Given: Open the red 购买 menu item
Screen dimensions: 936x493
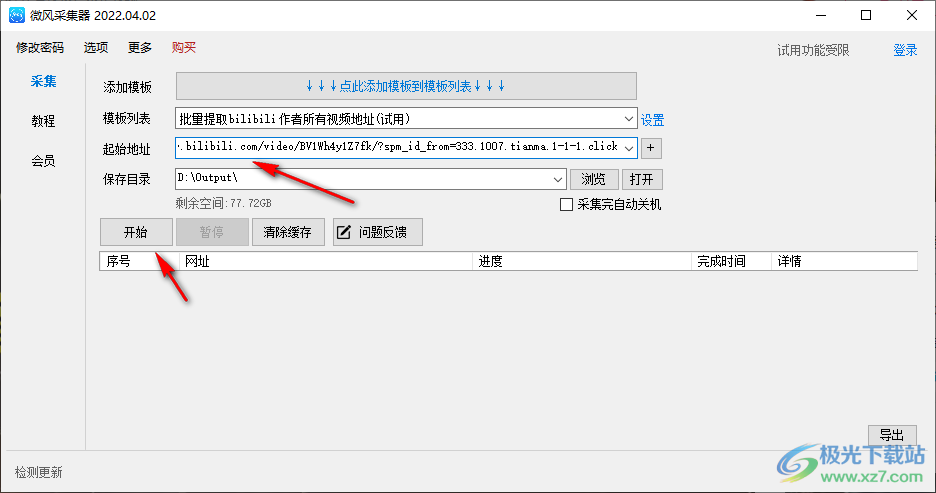Looking at the screenshot, I should 184,48.
